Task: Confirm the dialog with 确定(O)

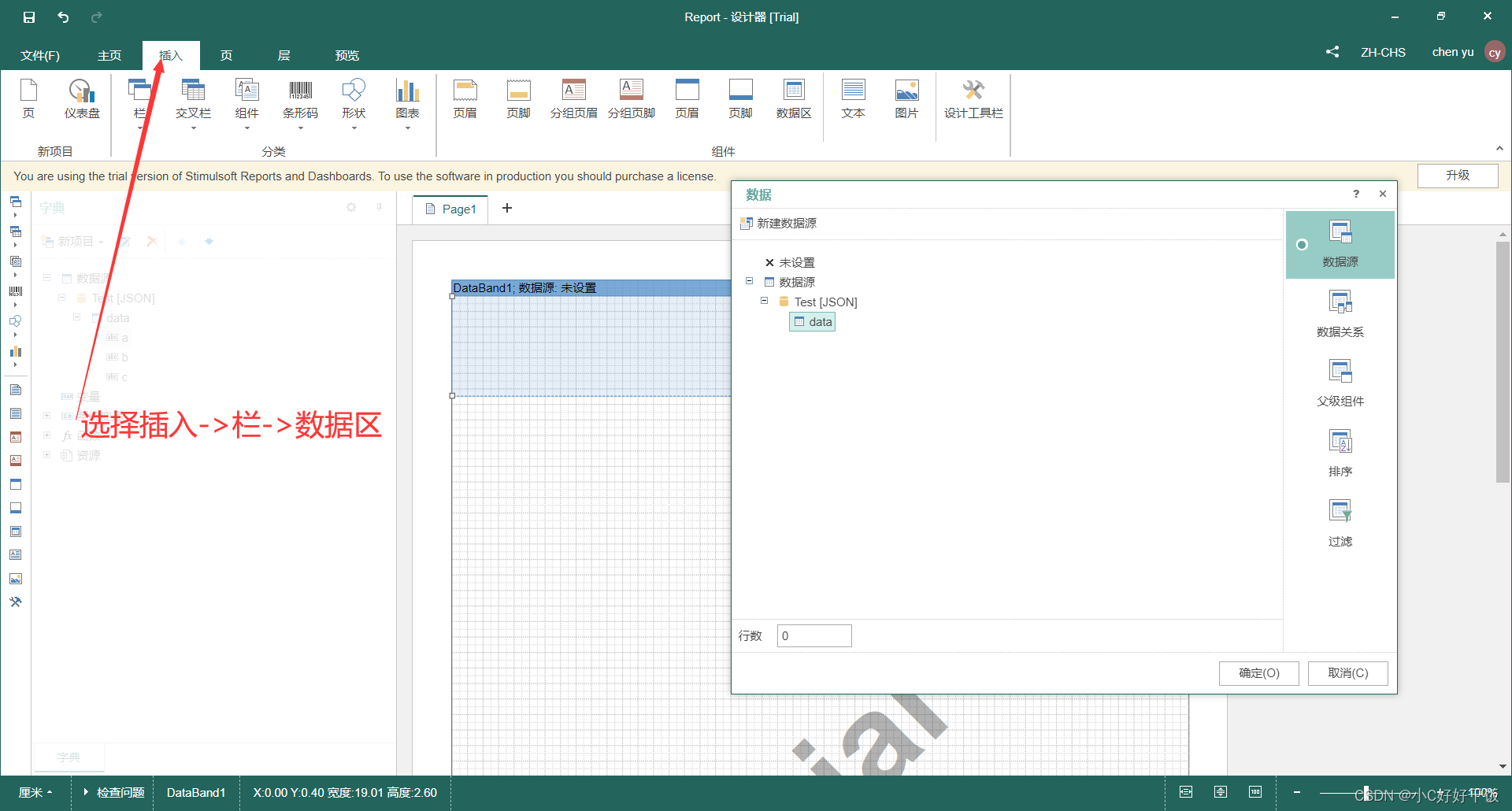Action: (1259, 673)
